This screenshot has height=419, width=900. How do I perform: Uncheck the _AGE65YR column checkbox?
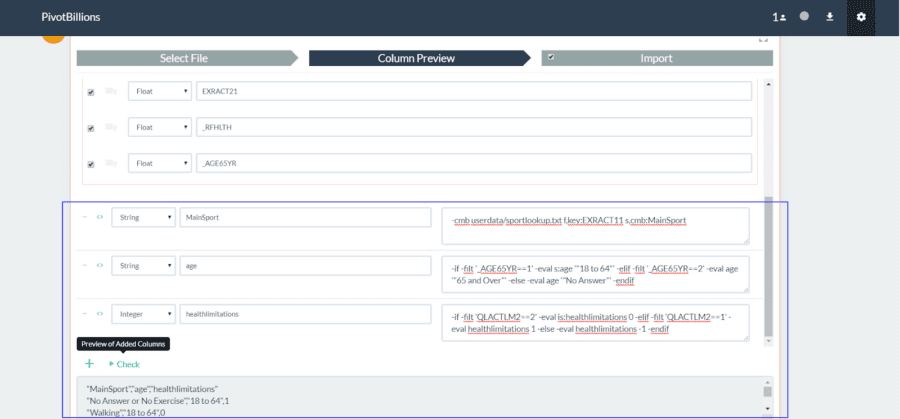(91, 164)
